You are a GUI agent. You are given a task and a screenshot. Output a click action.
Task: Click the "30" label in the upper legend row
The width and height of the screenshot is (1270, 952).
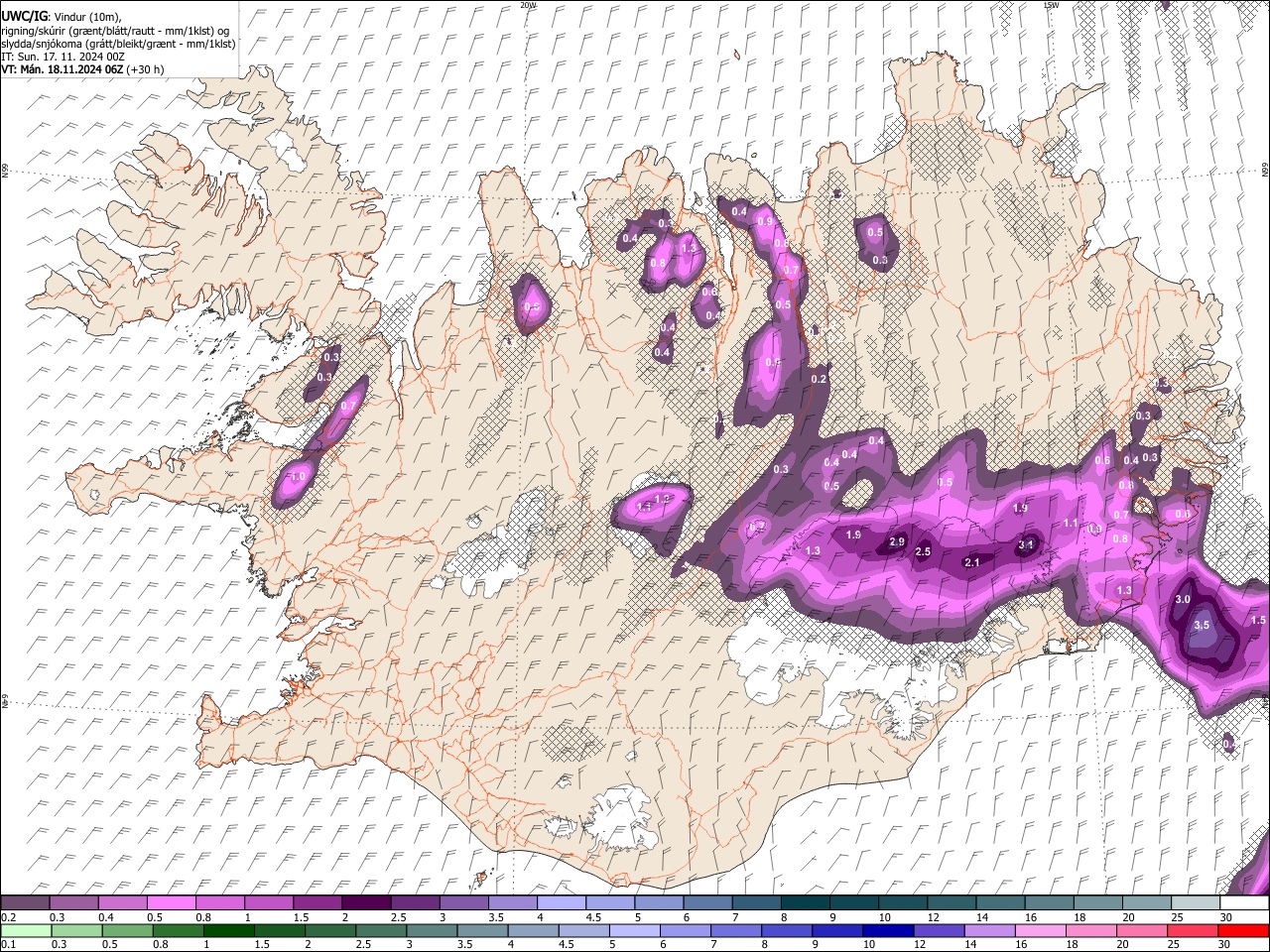click(x=1226, y=917)
